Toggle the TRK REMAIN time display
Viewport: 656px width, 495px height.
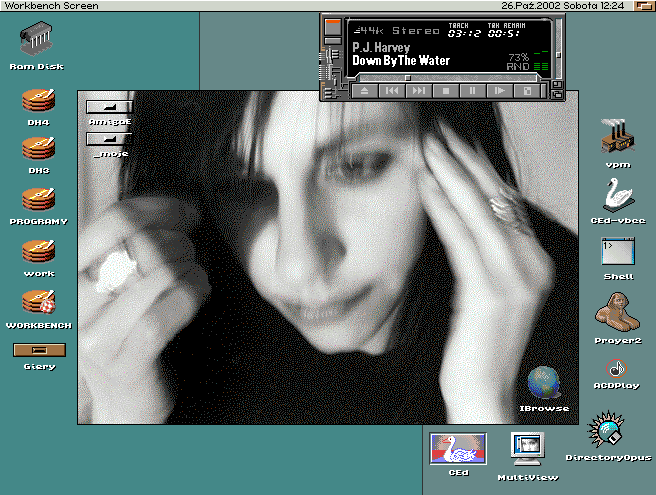pos(506,30)
